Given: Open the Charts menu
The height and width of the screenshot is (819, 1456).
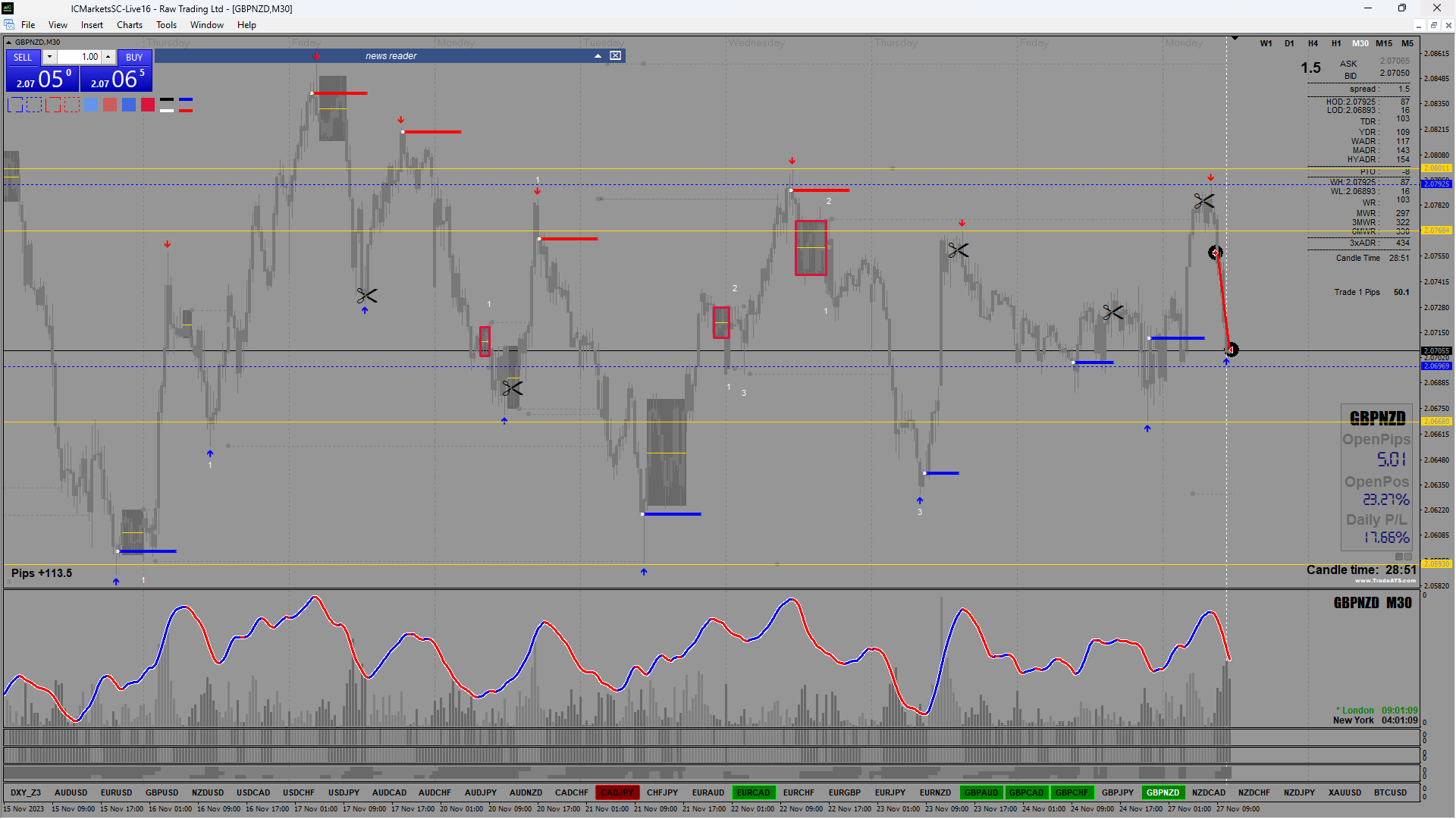Looking at the screenshot, I should tap(129, 25).
